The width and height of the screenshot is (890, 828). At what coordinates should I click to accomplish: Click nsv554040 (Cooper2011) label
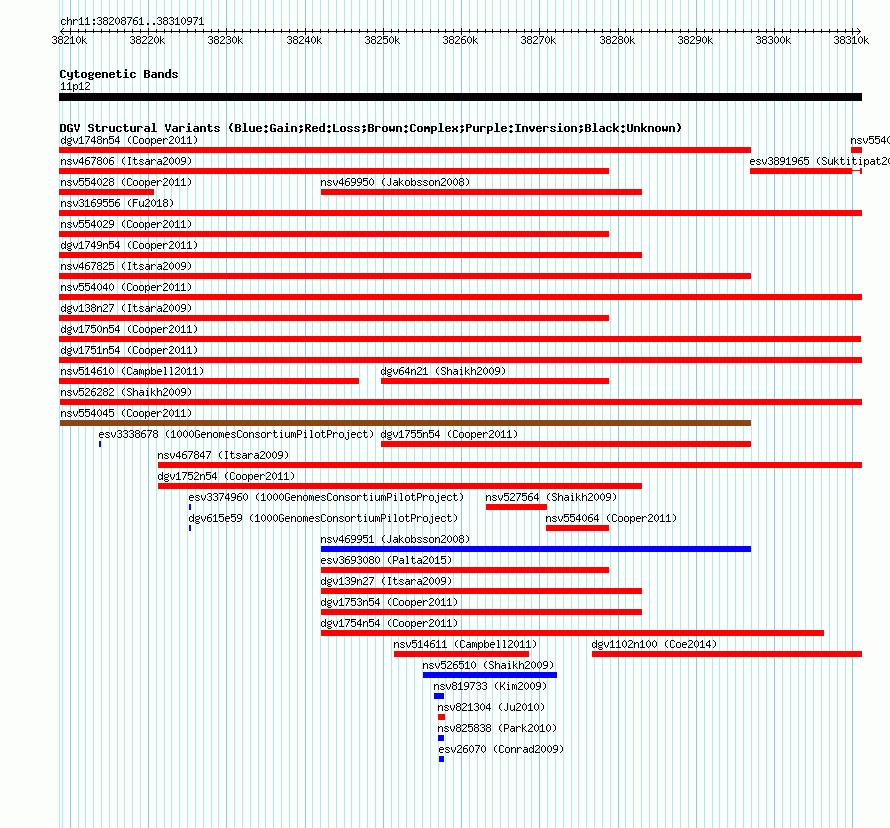(126, 287)
